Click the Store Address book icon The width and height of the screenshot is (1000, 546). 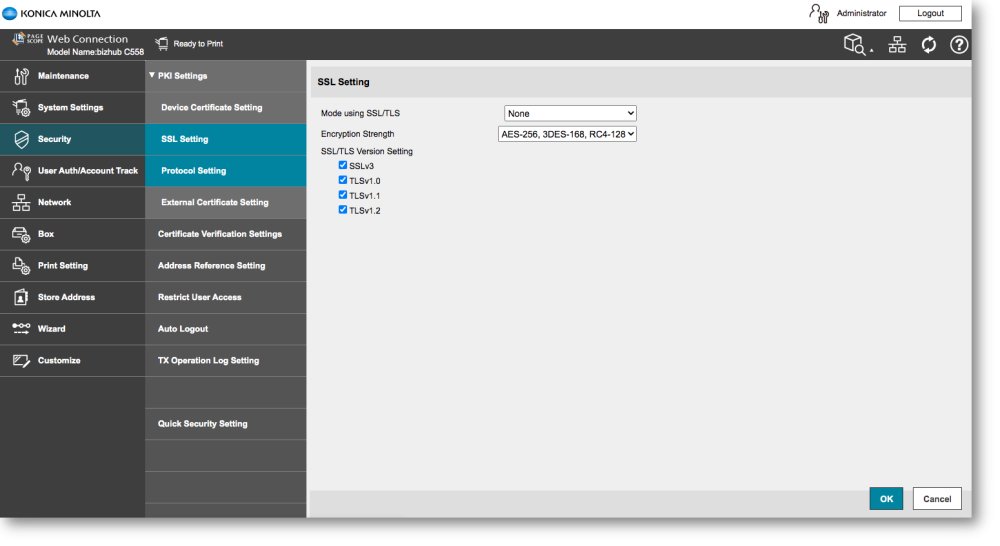coord(21,297)
